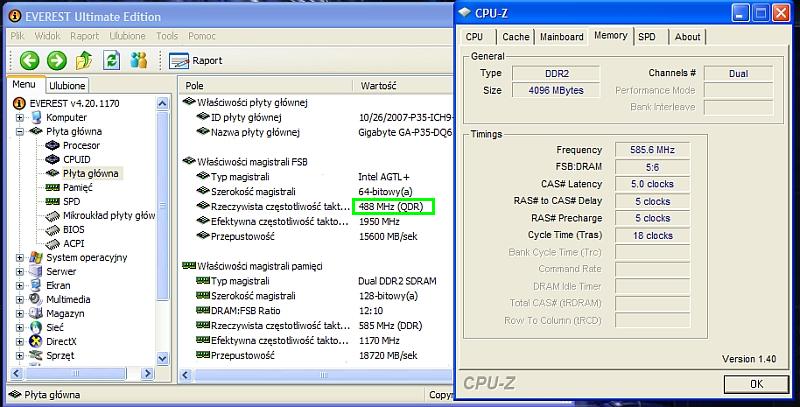Click the Pole column header
Image resolution: width=800 pixels, height=407 pixels.
(265, 86)
